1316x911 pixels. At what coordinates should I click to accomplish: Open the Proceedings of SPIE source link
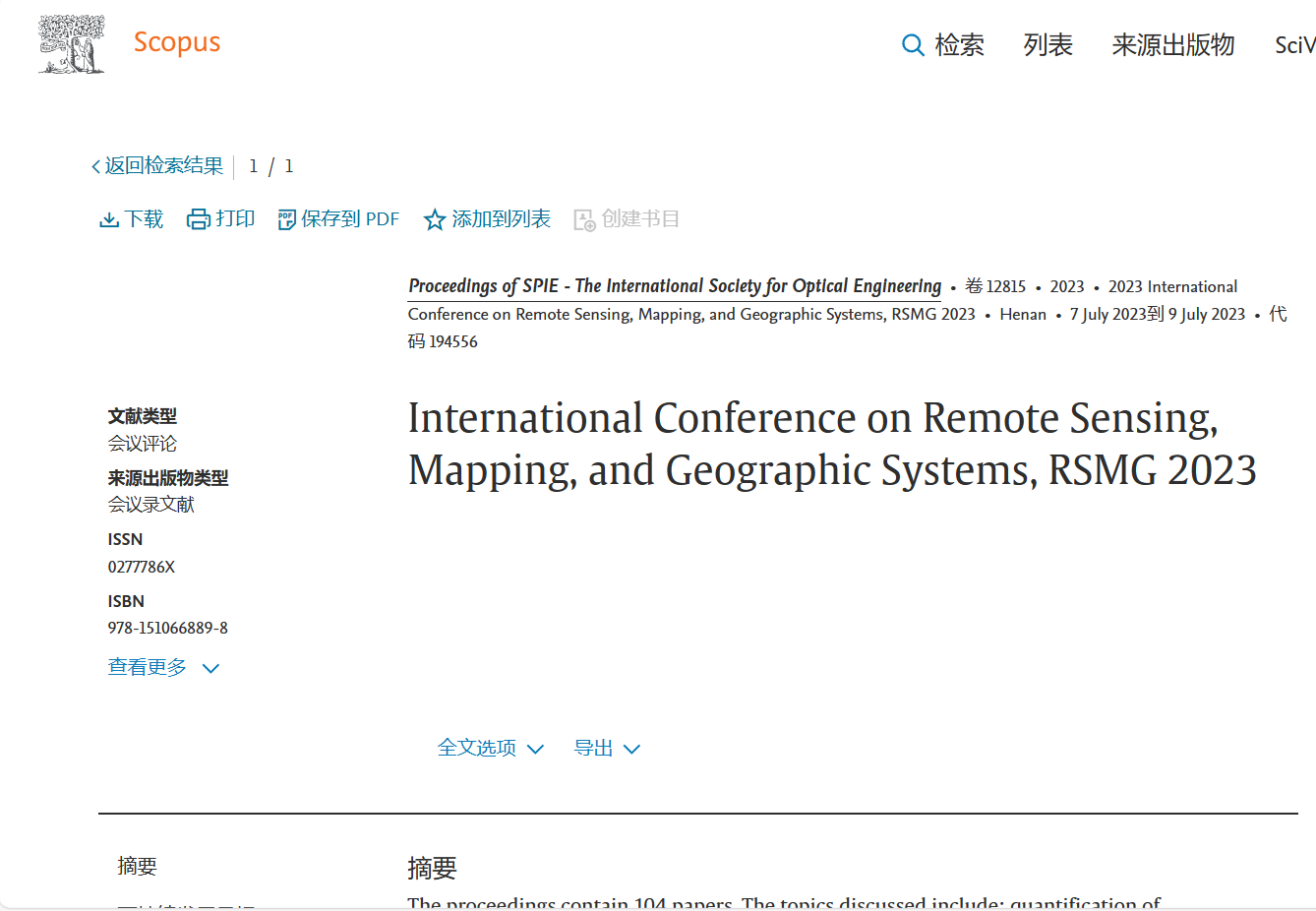[x=674, y=286]
